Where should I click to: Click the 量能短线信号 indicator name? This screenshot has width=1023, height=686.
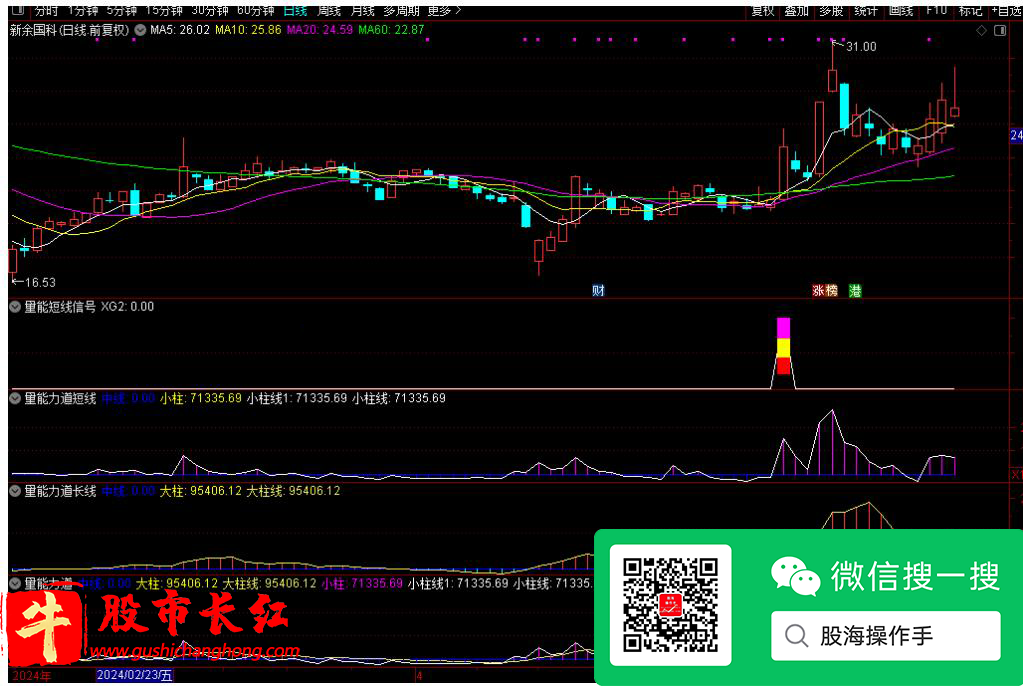(x=60, y=307)
